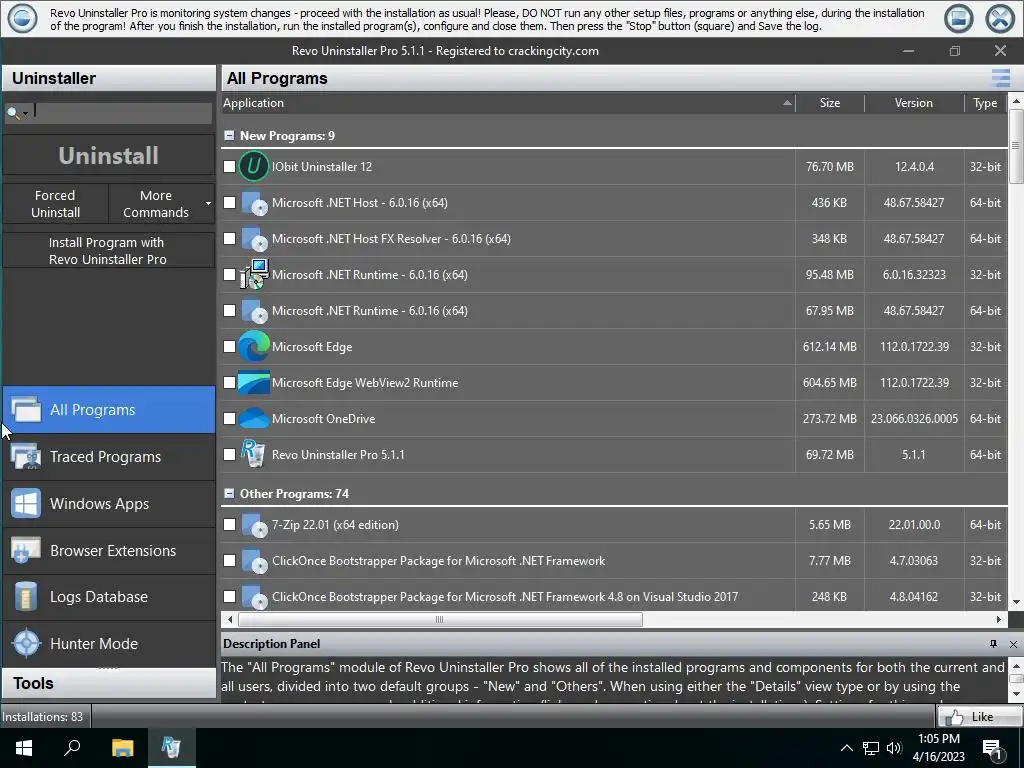Image resolution: width=1024 pixels, height=768 pixels.
Task: Sort by the Size column header
Action: [x=830, y=103]
